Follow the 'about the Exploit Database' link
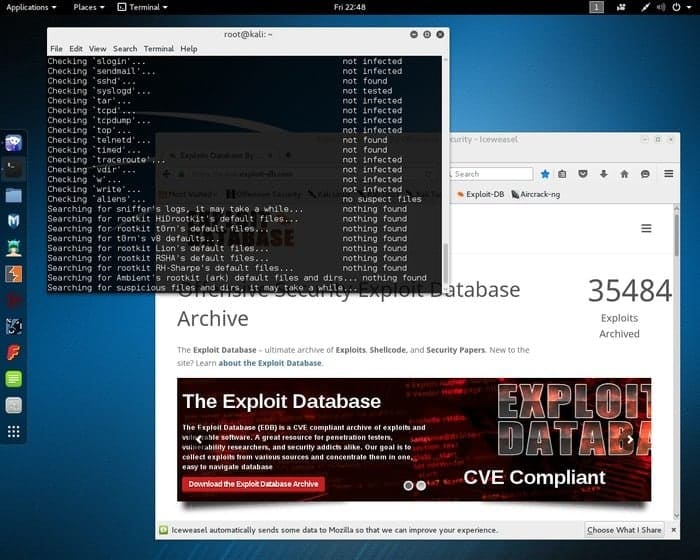 (270, 363)
